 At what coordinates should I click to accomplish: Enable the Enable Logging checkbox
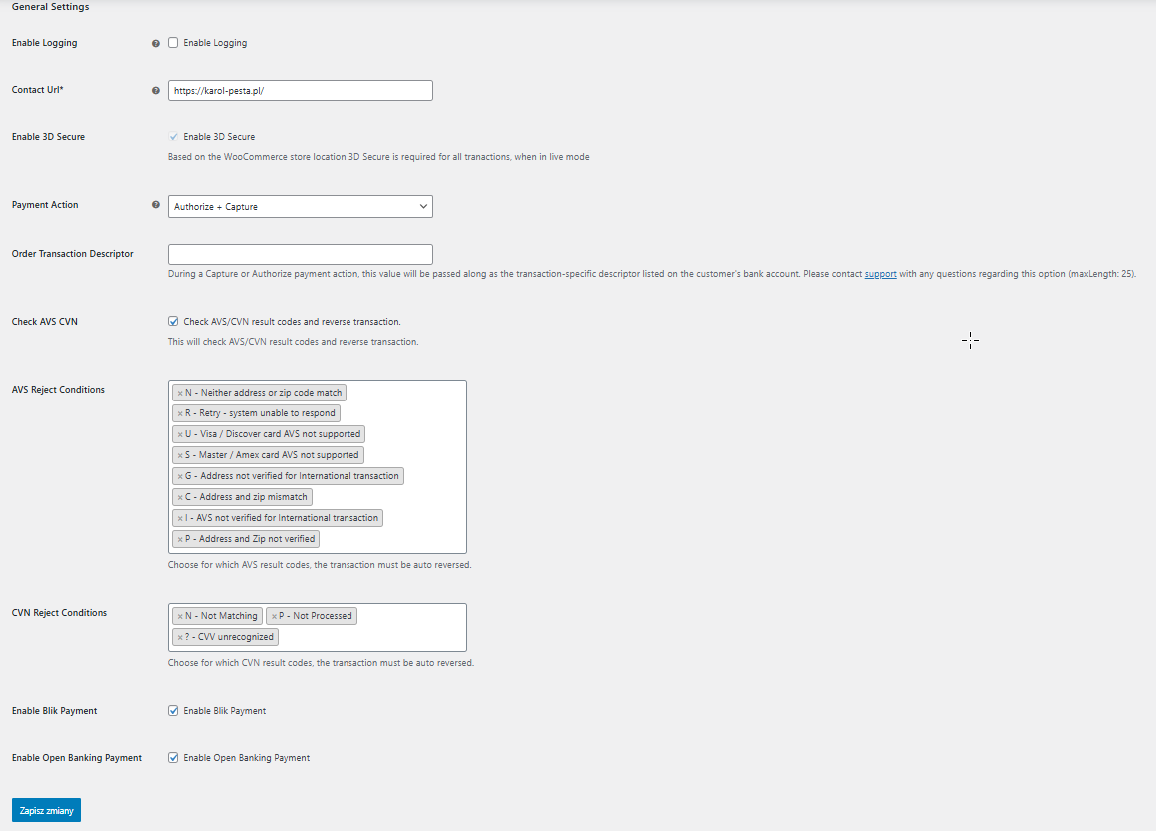(172, 43)
